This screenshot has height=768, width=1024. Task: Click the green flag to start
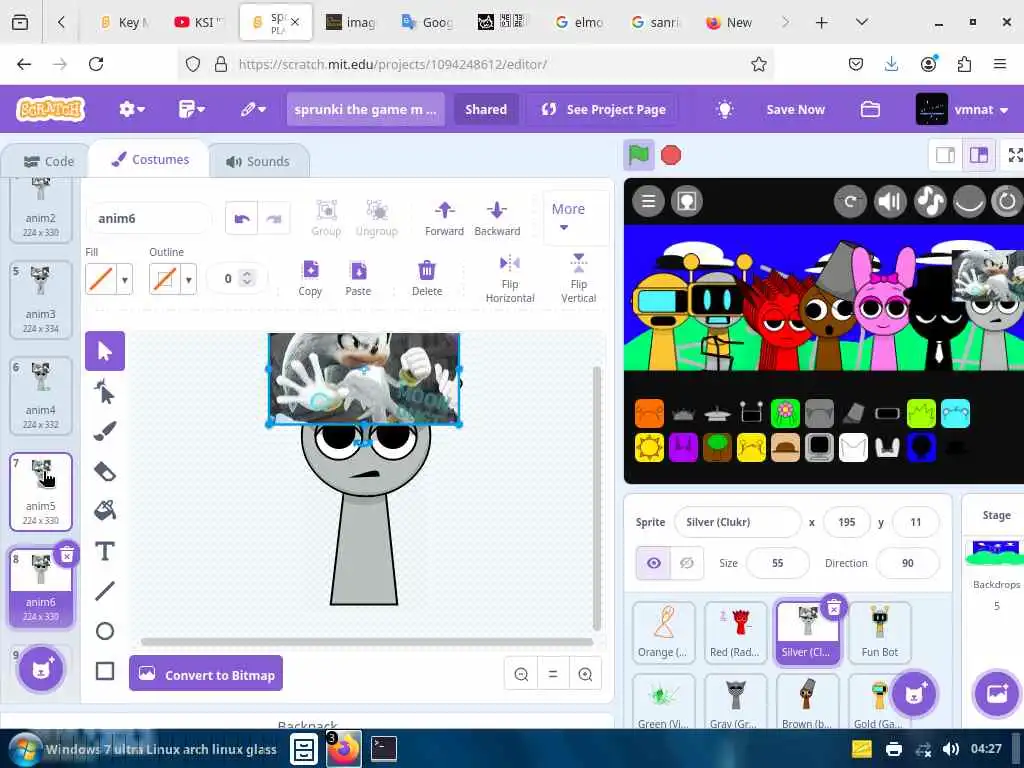click(x=639, y=155)
